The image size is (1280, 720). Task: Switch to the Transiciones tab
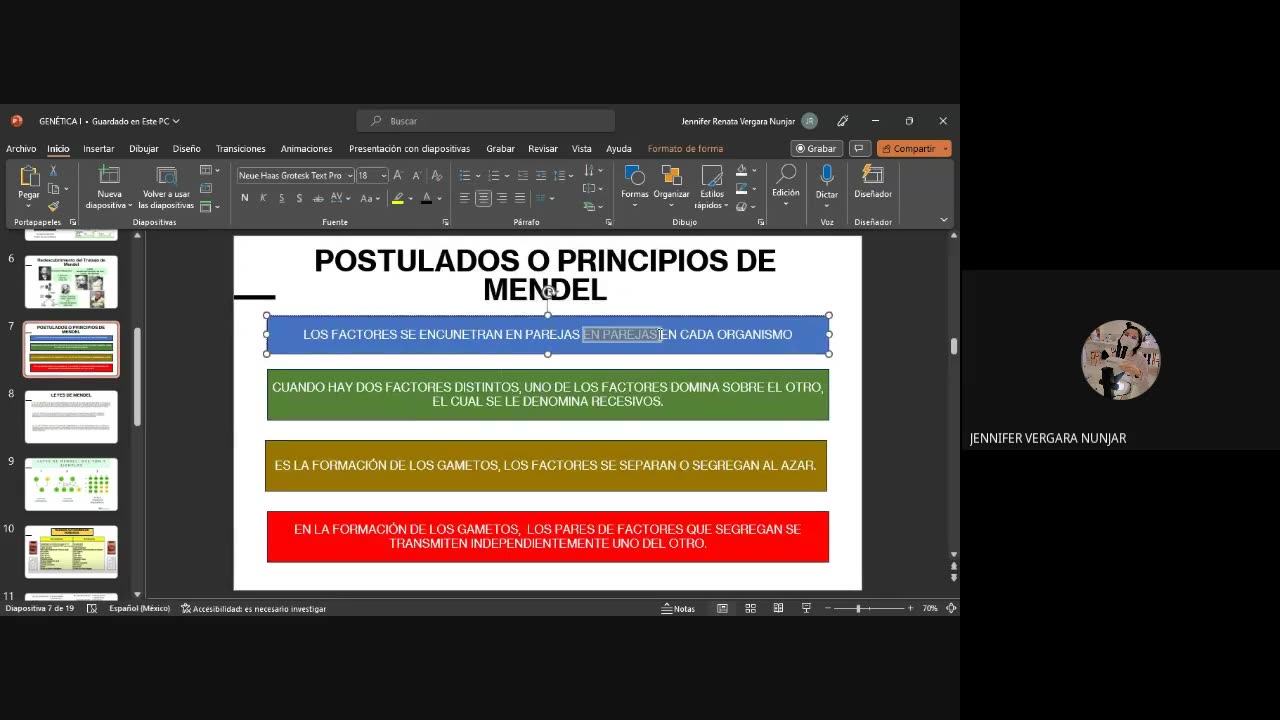pos(241,148)
